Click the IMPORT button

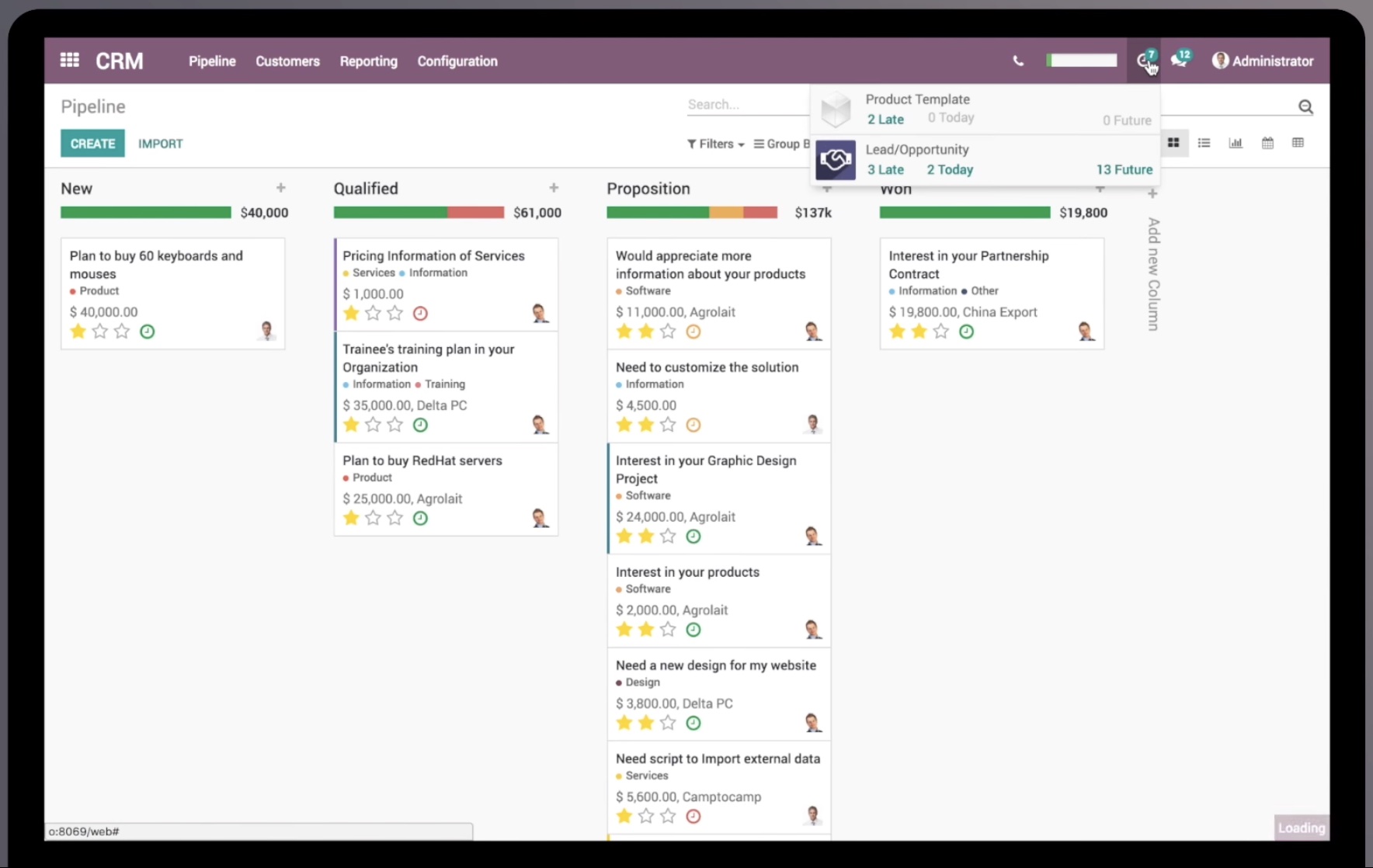pyautogui.click(x=161, y=144)
